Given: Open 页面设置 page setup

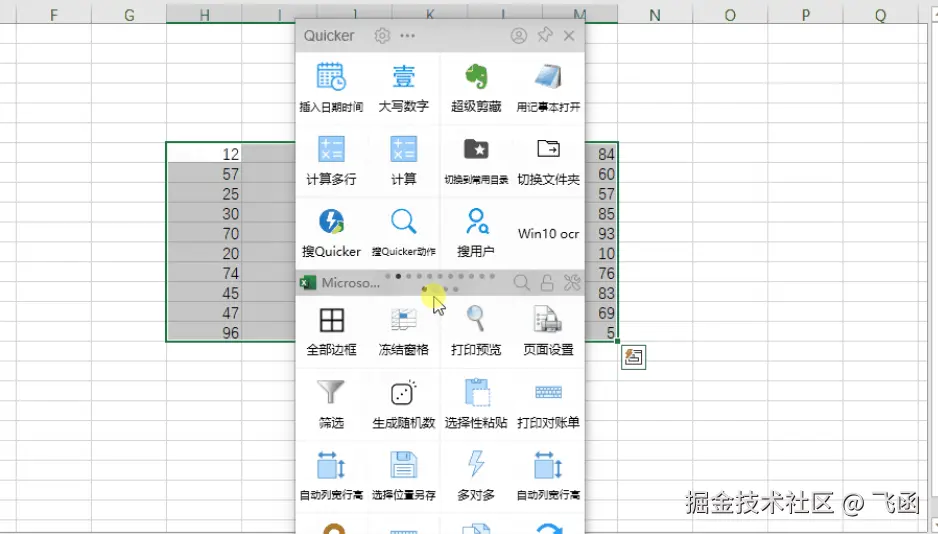Looking at the screenshot, I should click(x=549, y=331).
